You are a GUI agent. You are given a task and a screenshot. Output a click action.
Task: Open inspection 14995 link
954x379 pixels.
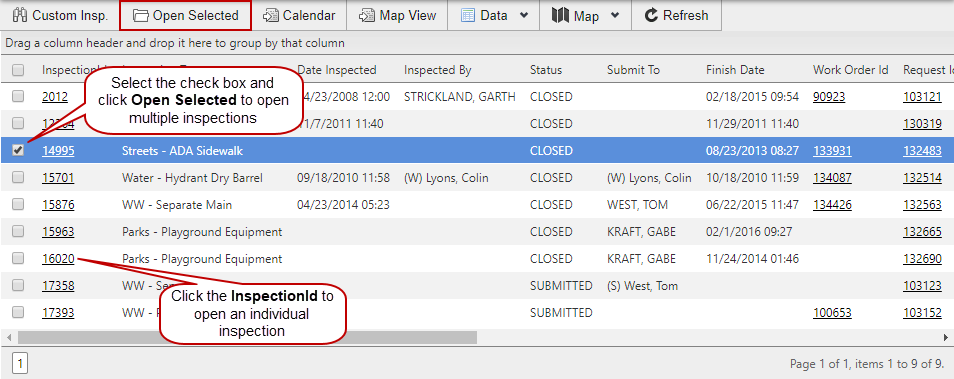click(x=58, y=150)
